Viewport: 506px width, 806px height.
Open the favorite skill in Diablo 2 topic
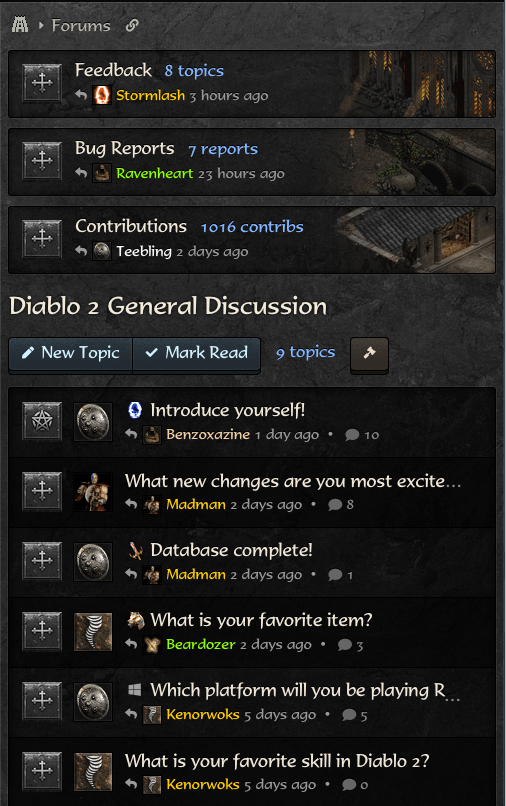[277, 760]
